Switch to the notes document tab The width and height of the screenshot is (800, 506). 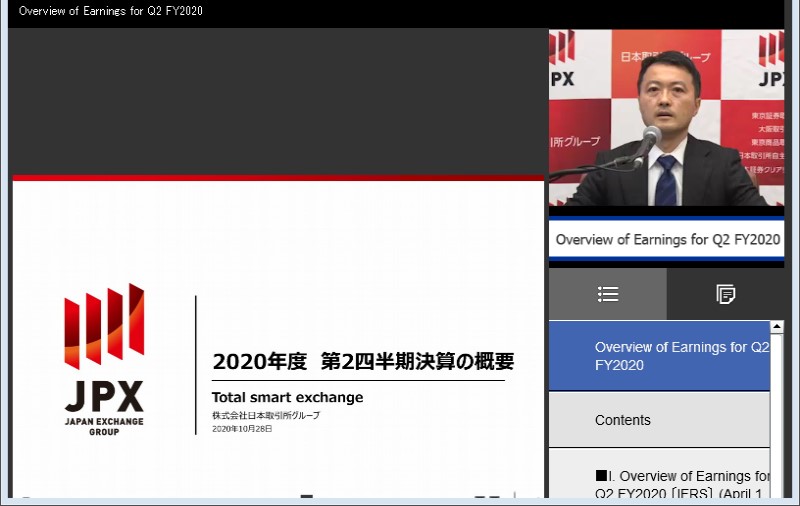click(725, 294)
